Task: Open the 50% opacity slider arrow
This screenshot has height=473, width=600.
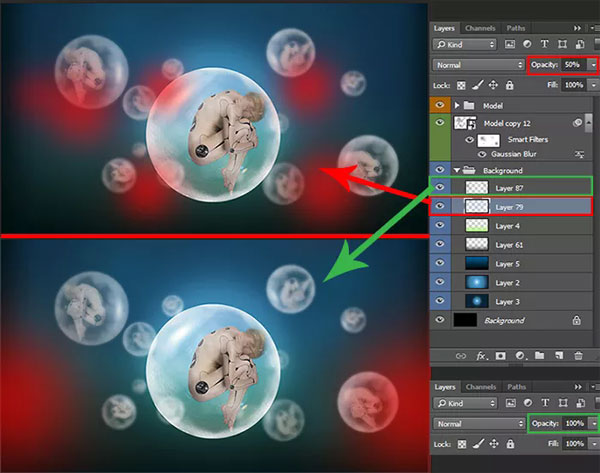Action: coord(593,65)
